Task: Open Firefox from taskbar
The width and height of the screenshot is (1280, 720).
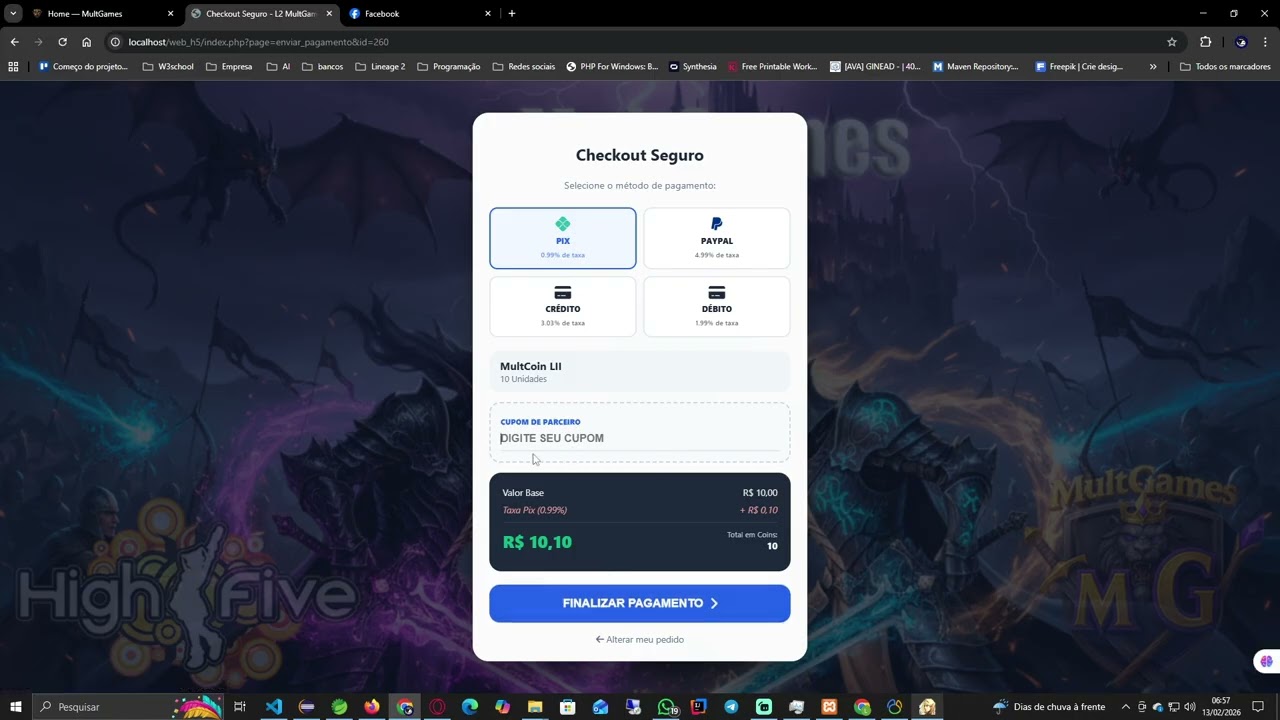Action: (372, 707)
